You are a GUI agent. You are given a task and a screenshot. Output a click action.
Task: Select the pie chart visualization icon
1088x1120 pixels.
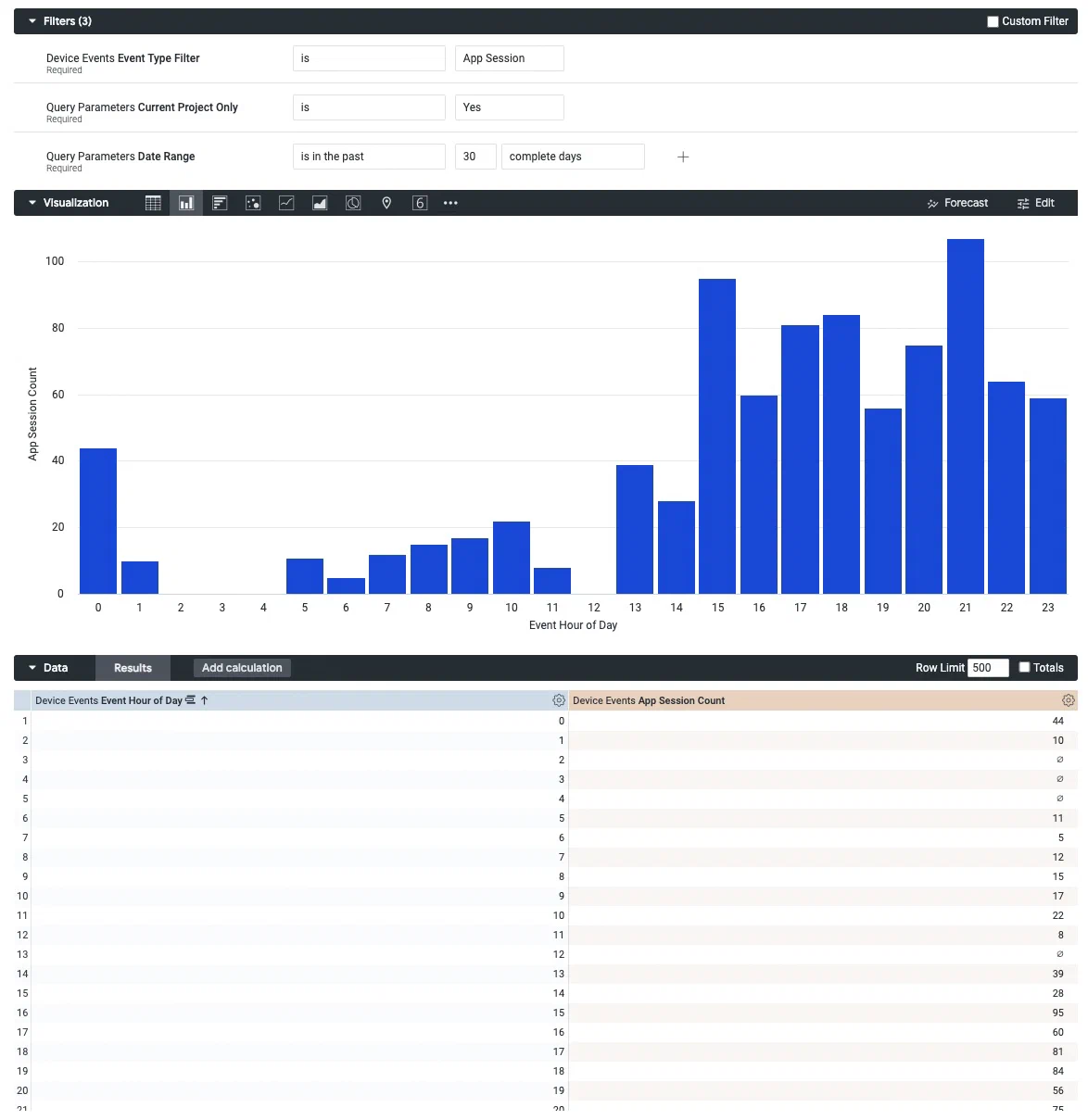click(353, 203)
